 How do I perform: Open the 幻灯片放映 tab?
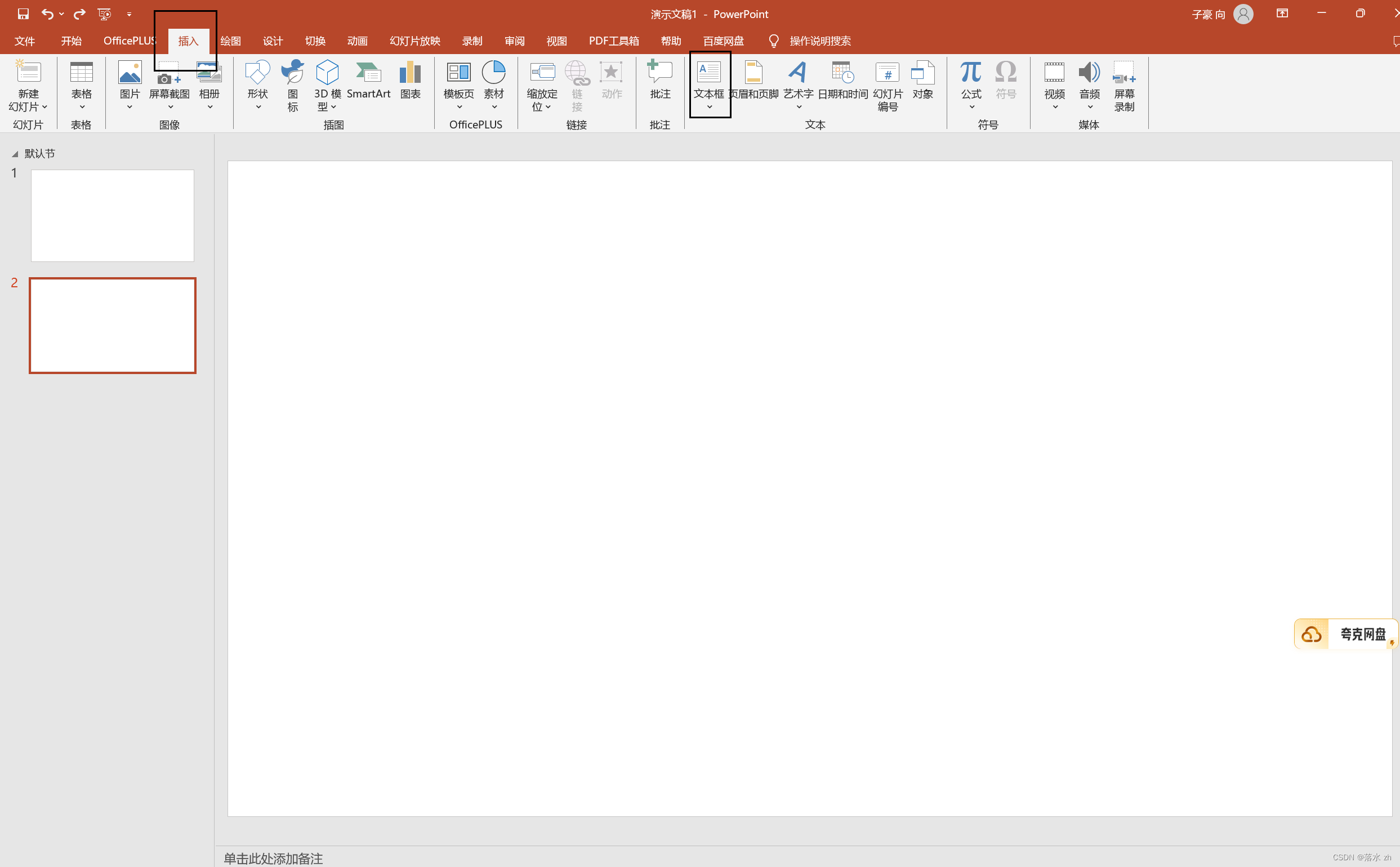click(x=414, y=41)
